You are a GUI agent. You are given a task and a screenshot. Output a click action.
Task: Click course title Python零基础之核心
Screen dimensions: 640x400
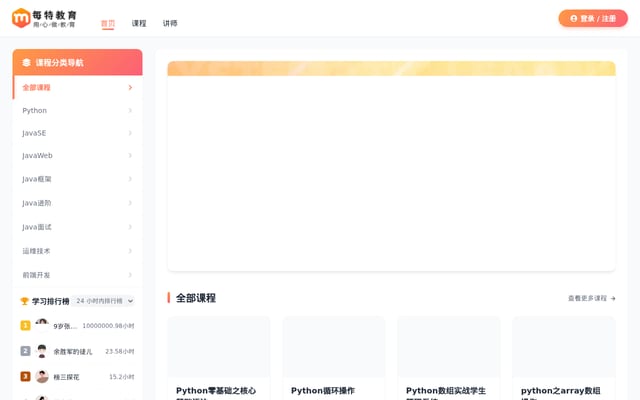[x=216, y=391]
